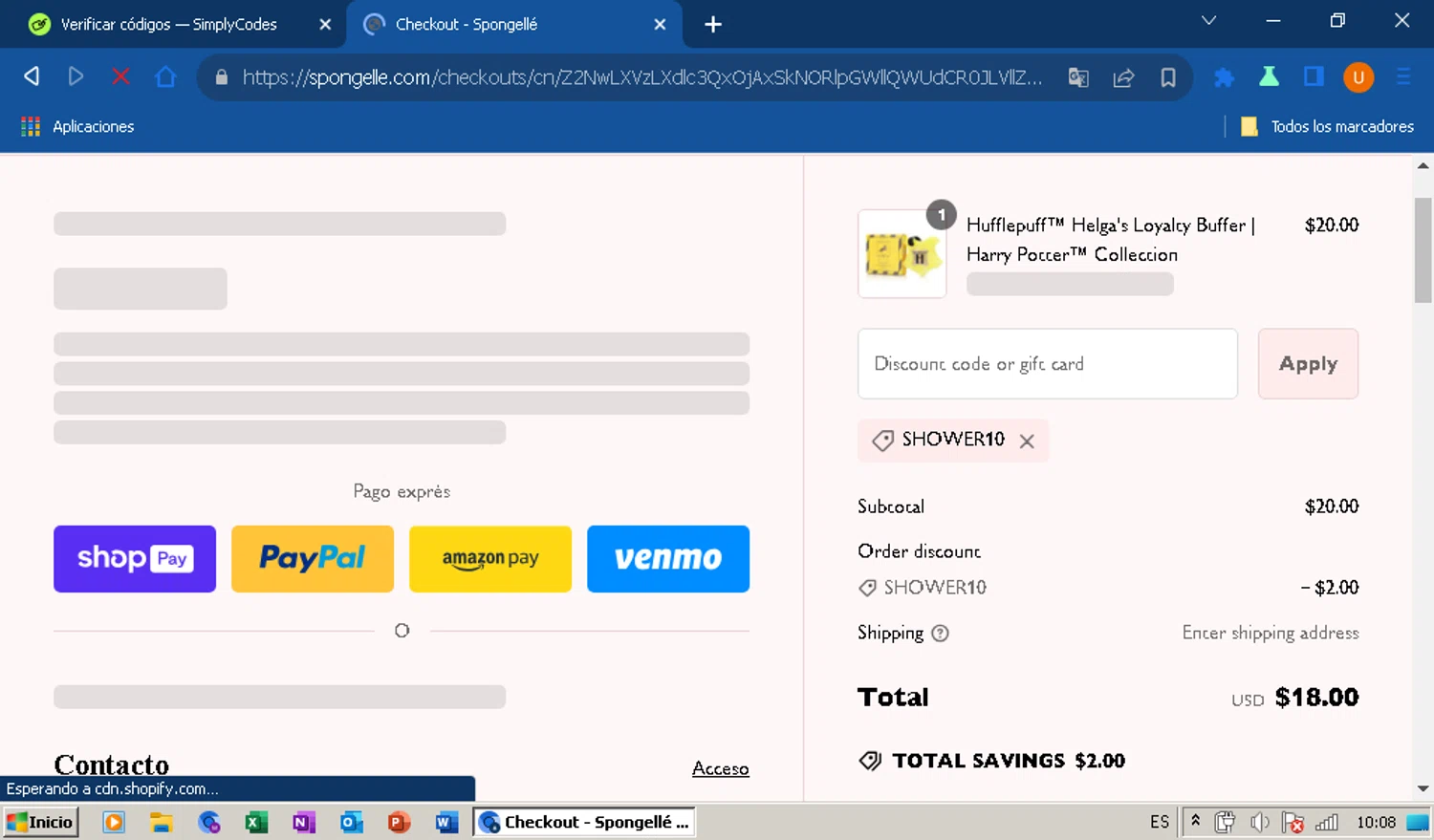Click the Acceso login link

[x=721, y=768]
